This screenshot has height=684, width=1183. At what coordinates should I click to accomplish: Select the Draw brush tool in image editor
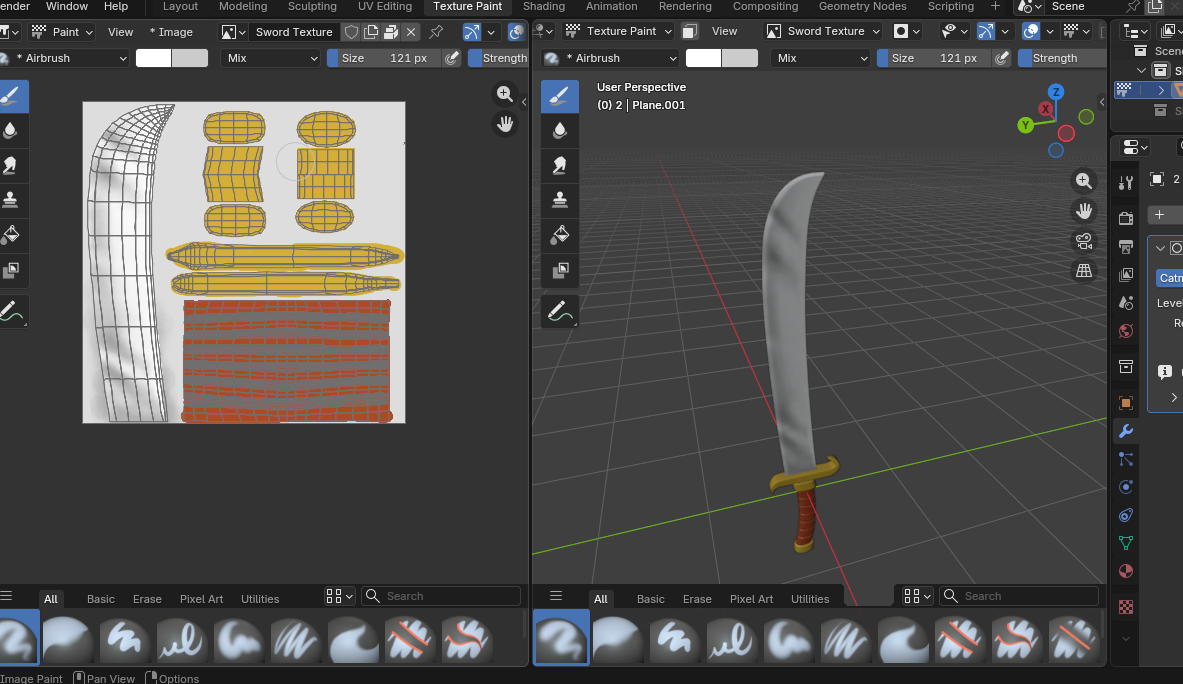click(x=11, y=97)
